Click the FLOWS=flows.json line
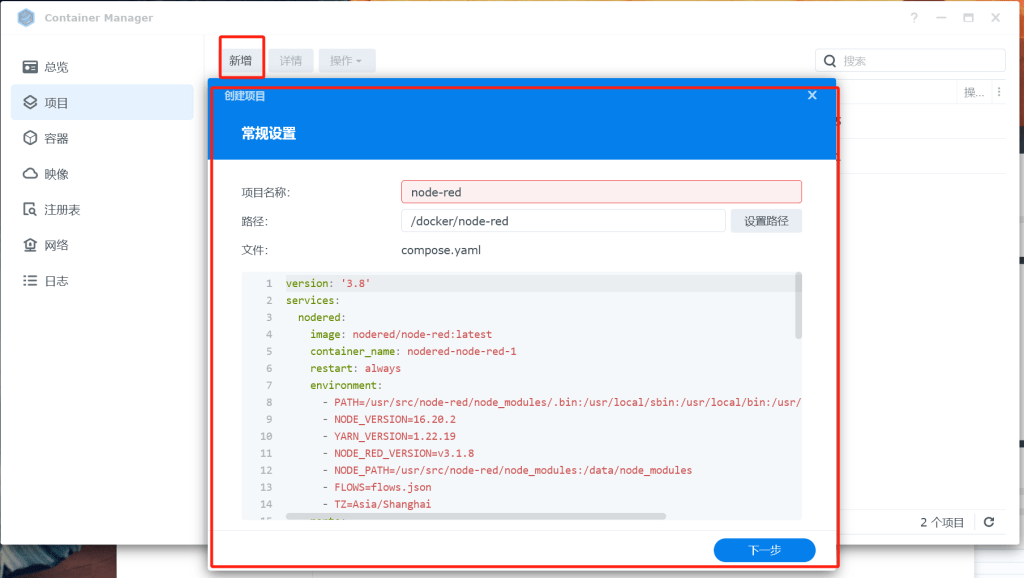 click(x=383, y=487)
